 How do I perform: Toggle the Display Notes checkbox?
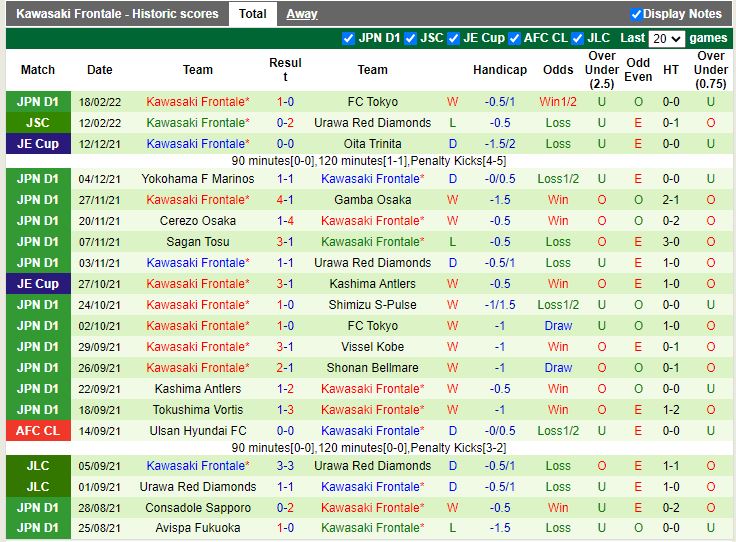636,14
